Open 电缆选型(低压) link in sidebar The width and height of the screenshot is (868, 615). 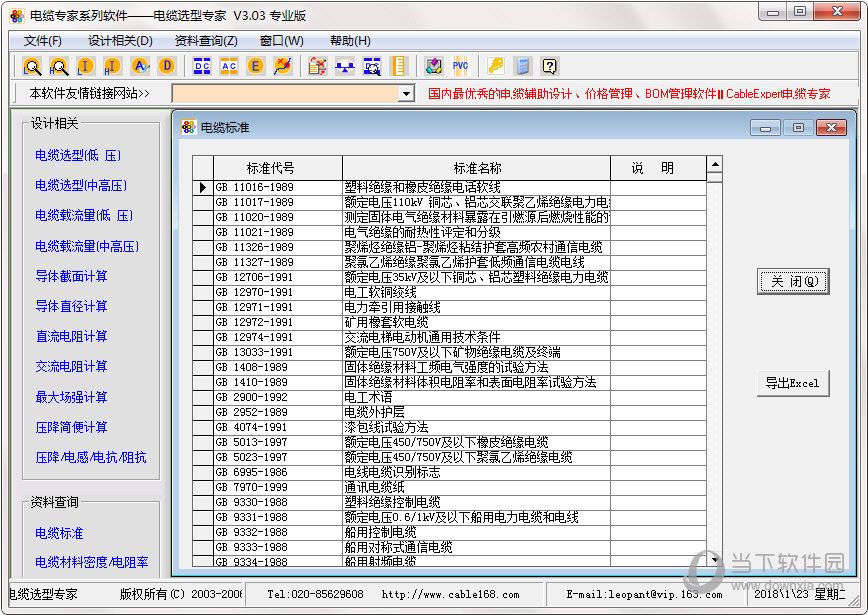pos(78,156)
